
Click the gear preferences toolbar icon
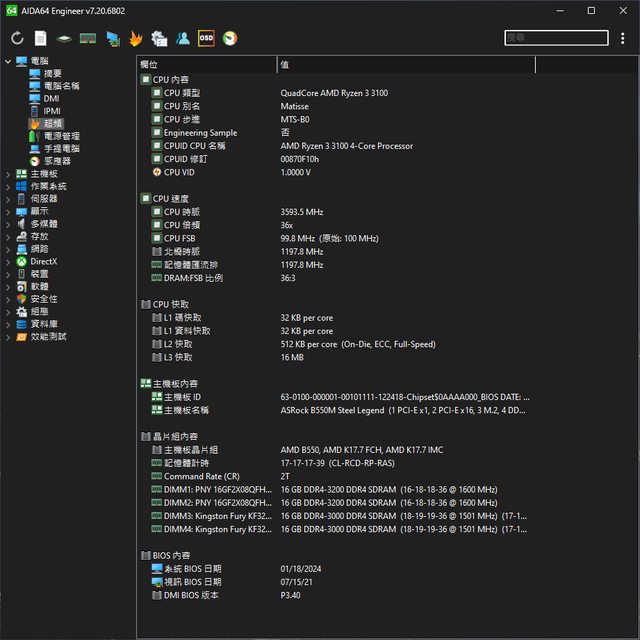point(160,38)
